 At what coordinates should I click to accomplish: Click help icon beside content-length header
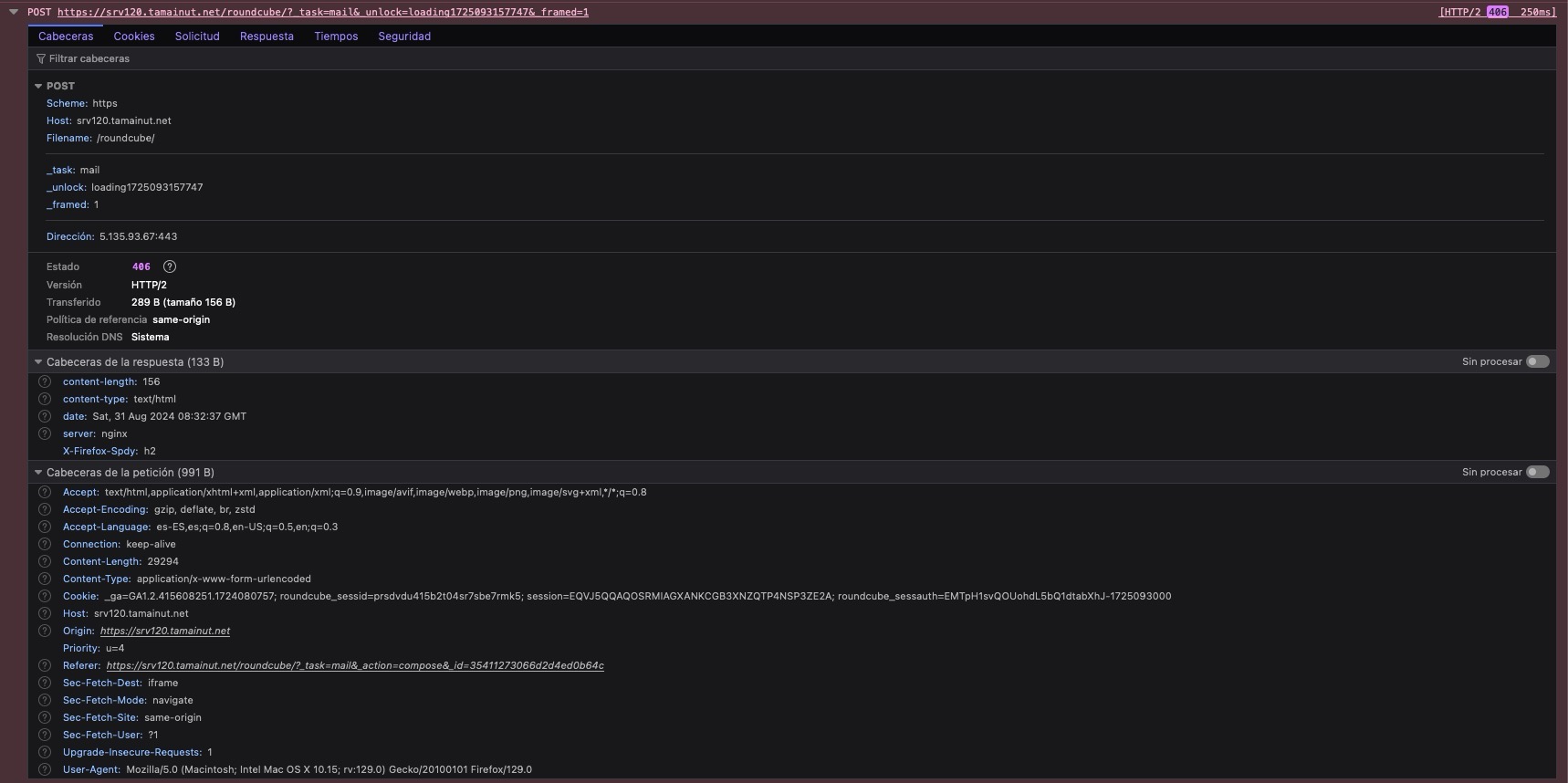44,381
